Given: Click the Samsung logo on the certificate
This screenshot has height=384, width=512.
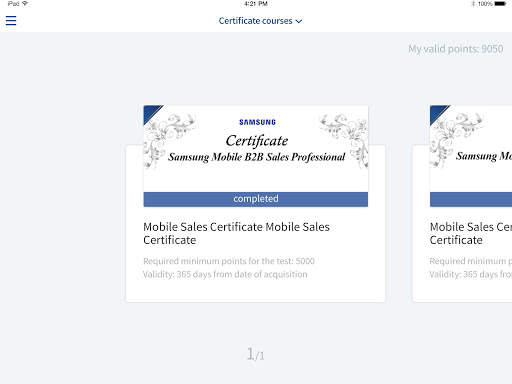Looking at the screenshot, I should point(257,122).
